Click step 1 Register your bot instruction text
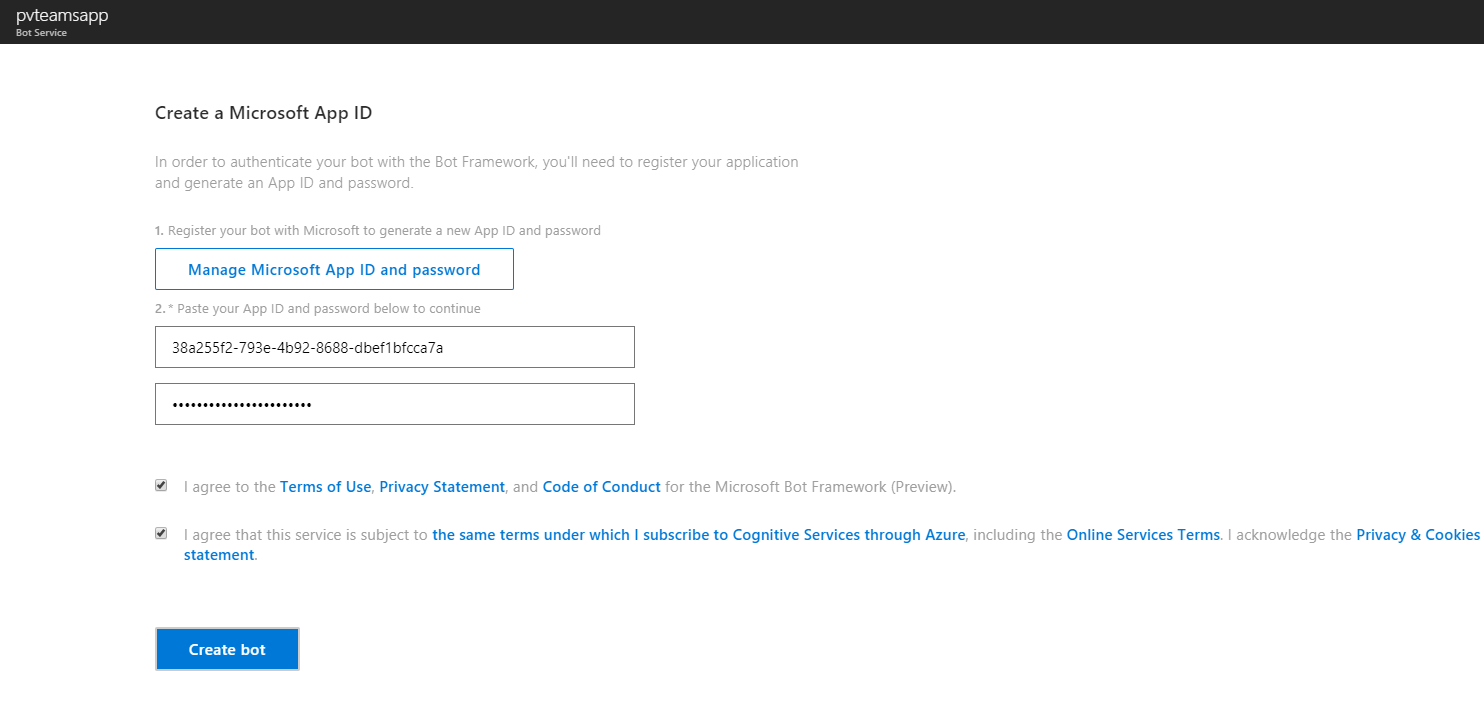 pos(378,230)
